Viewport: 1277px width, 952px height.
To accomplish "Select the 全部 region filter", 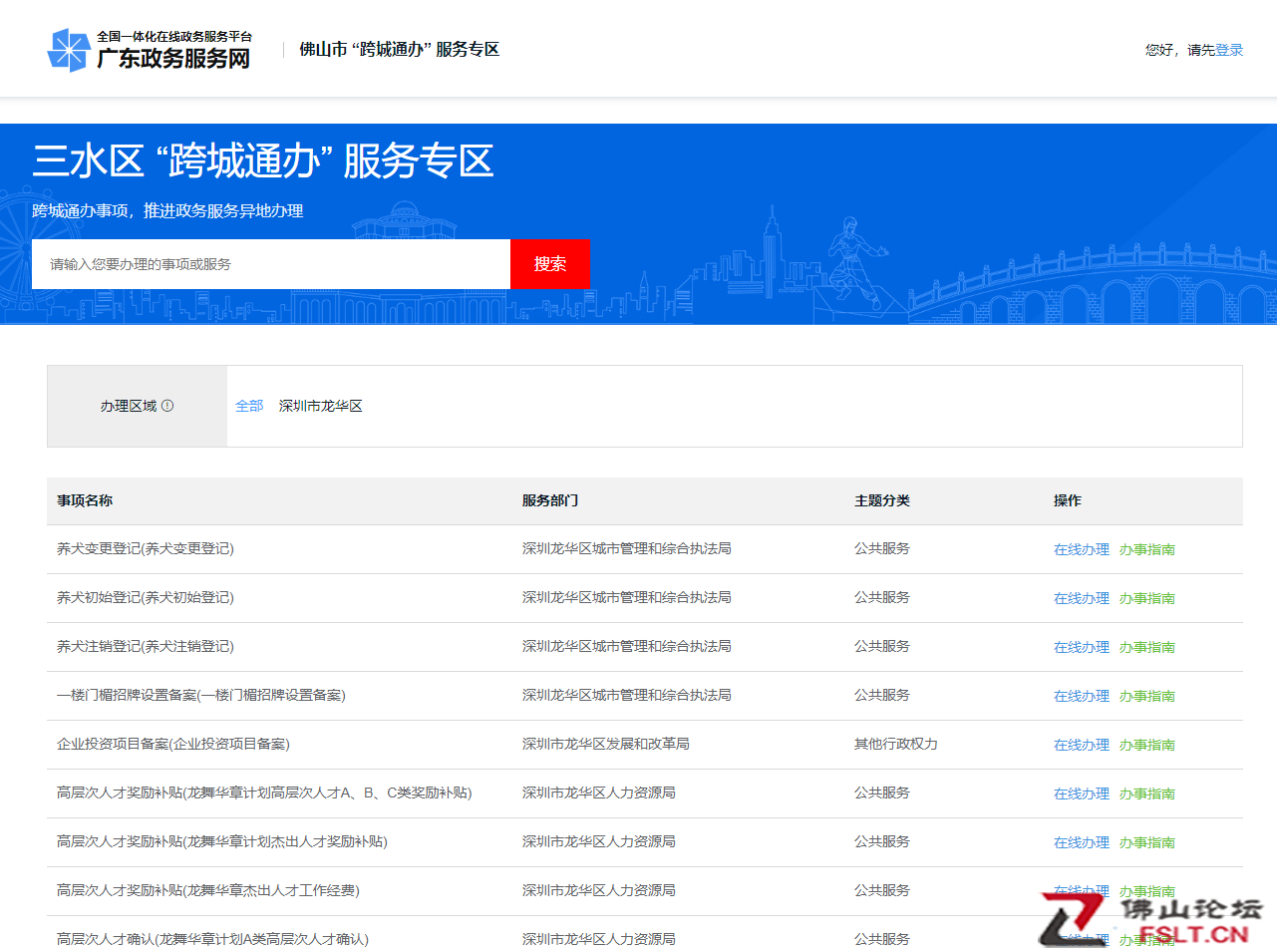I will coord(248,406).
